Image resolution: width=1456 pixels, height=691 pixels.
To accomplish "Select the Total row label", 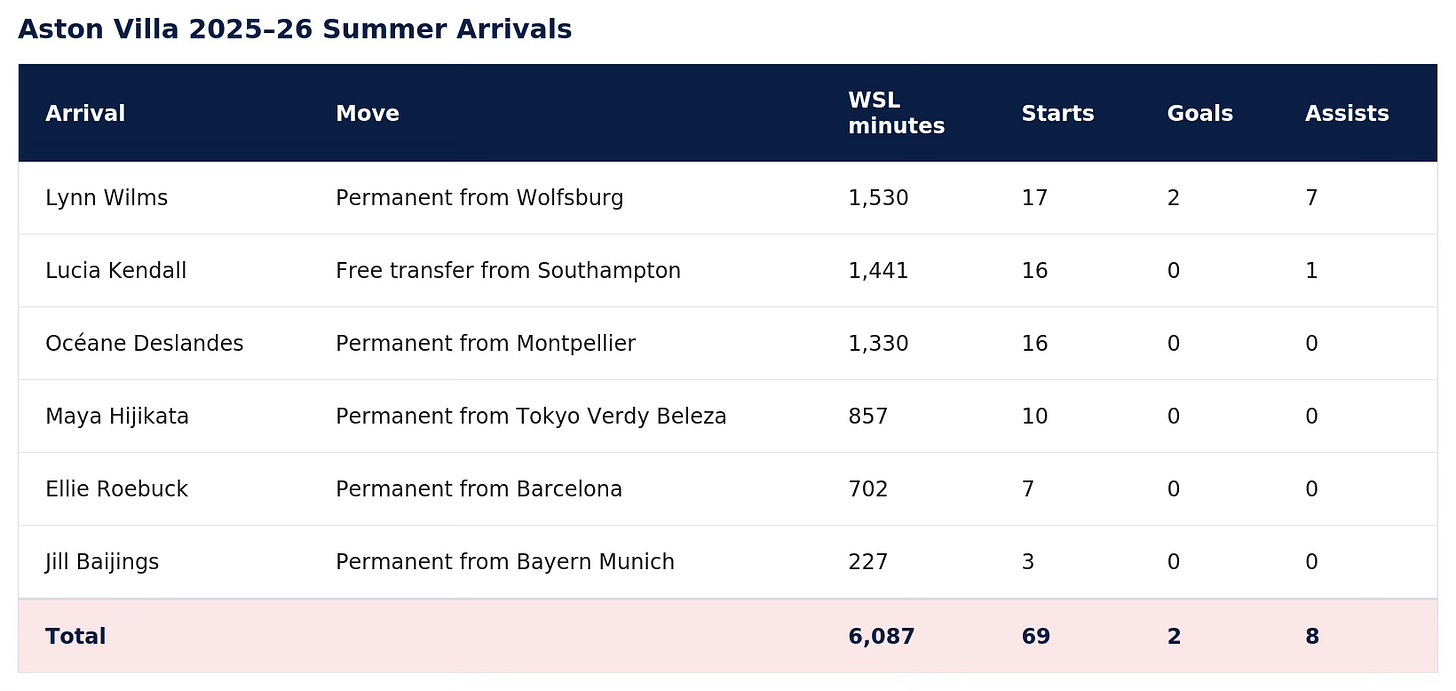I will coord(75,636).
